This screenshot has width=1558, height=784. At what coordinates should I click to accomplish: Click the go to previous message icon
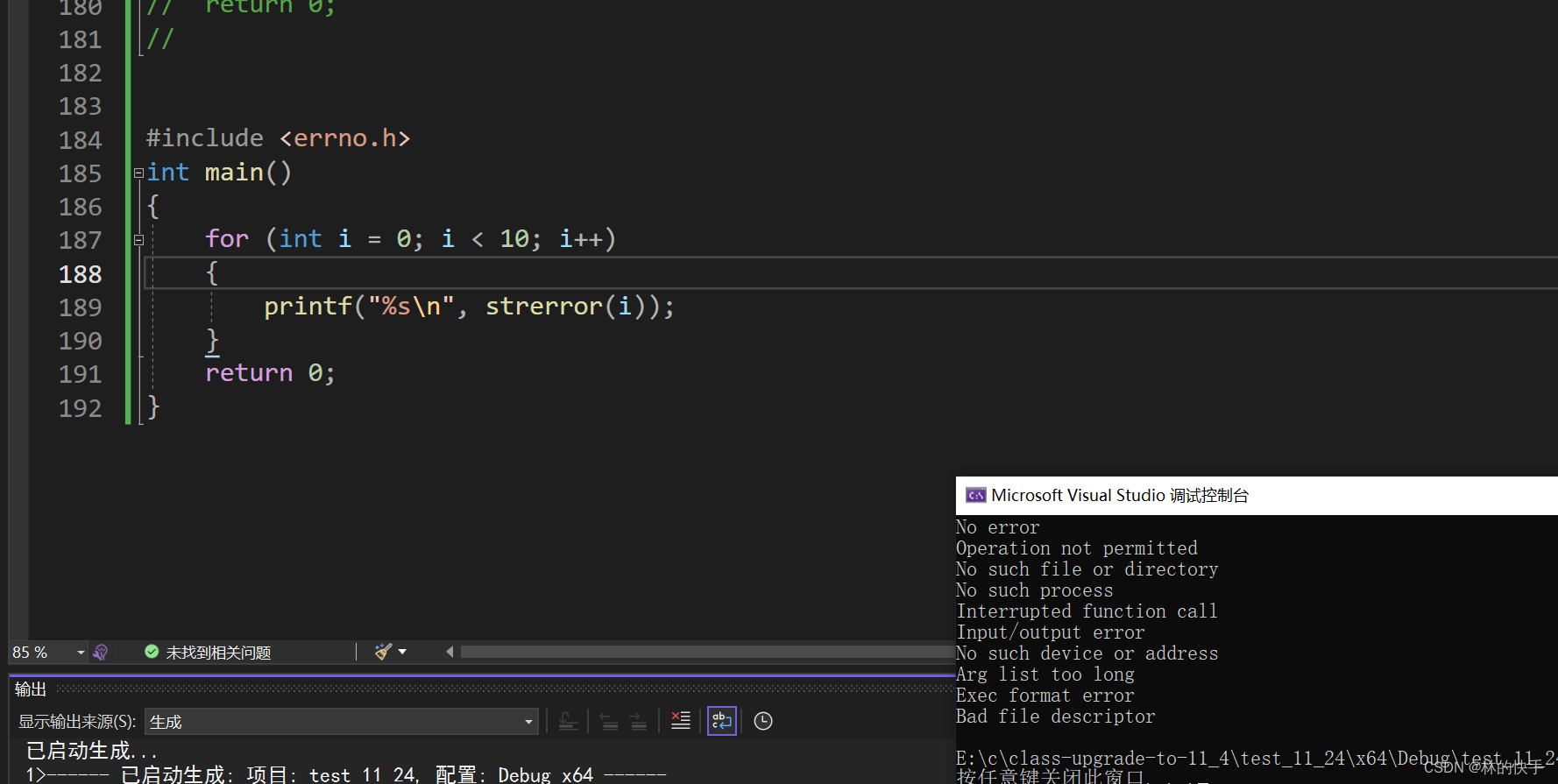pos(609,721)
